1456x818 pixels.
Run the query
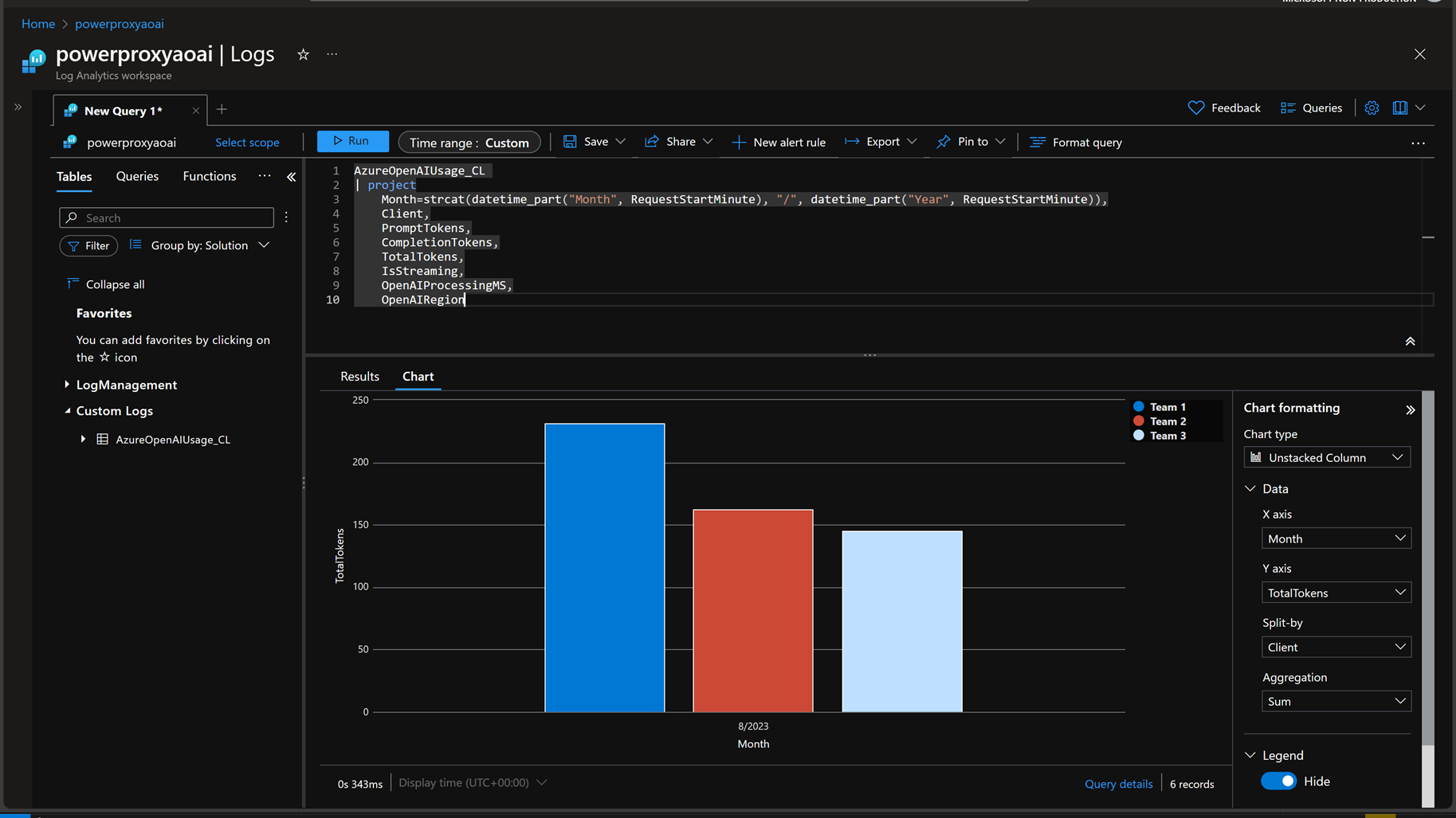tap(352, 141)
